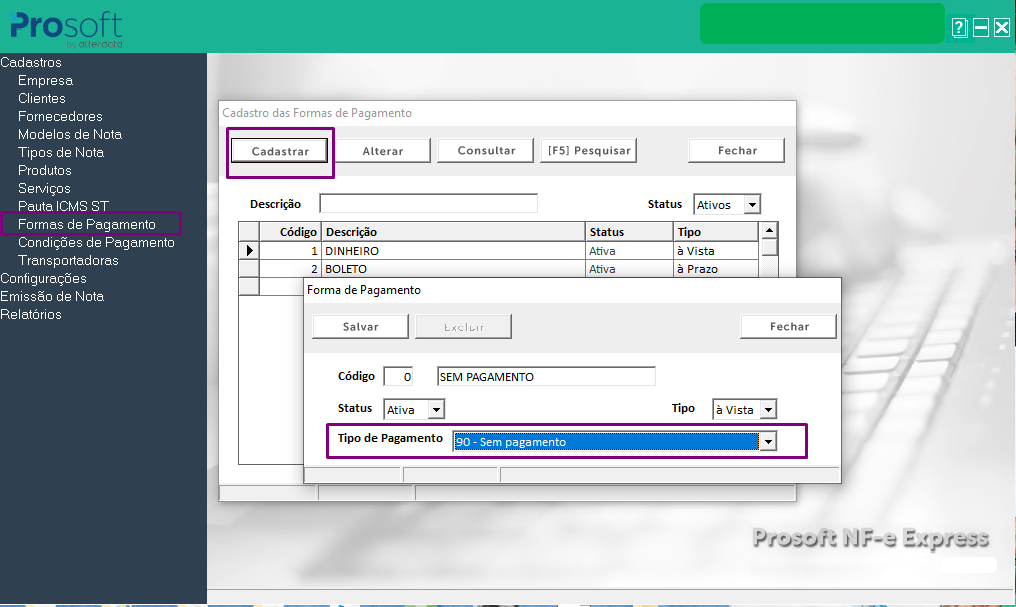Click the Código field with 0

coord(398,376)
